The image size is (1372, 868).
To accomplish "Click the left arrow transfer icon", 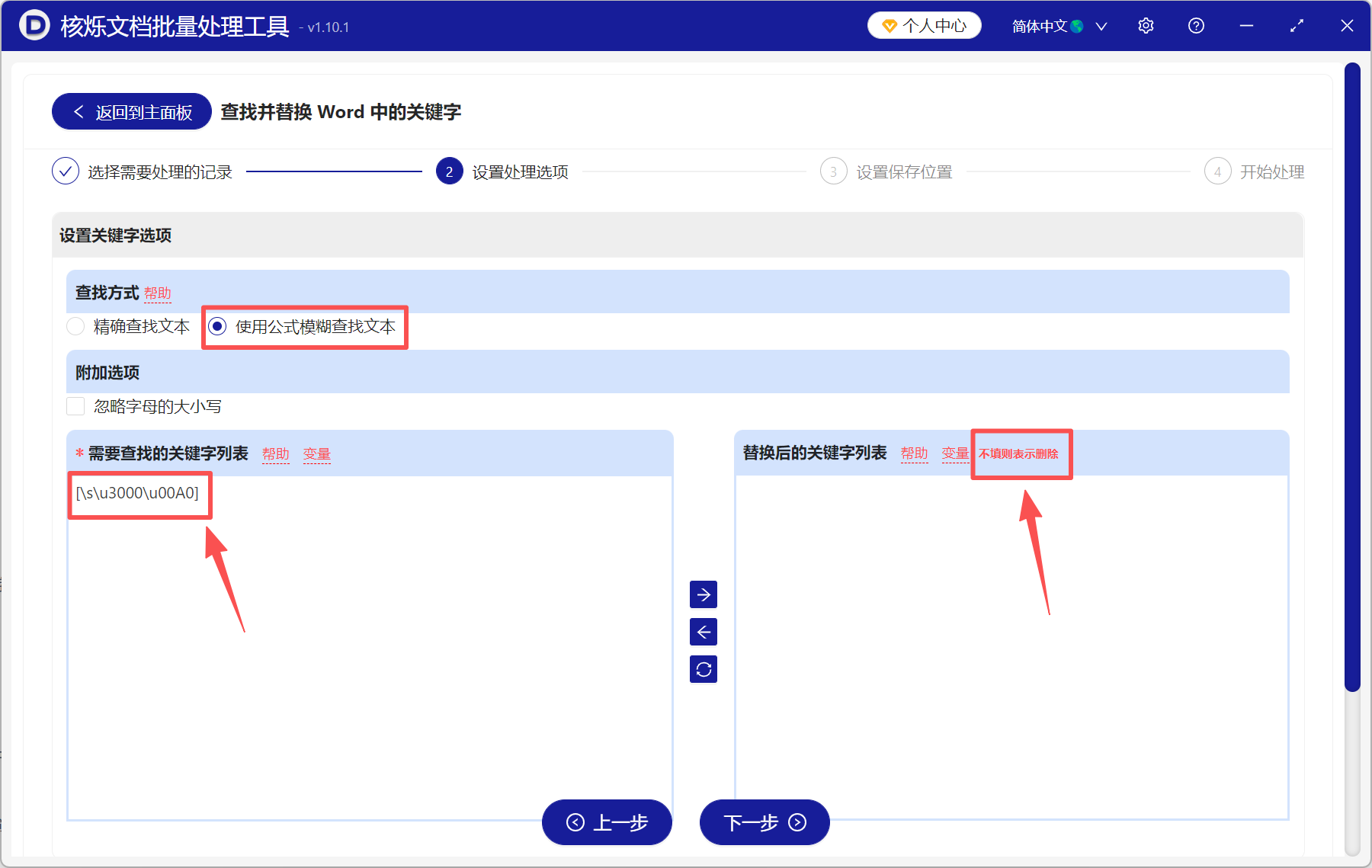I will click(x=703, y=632).
